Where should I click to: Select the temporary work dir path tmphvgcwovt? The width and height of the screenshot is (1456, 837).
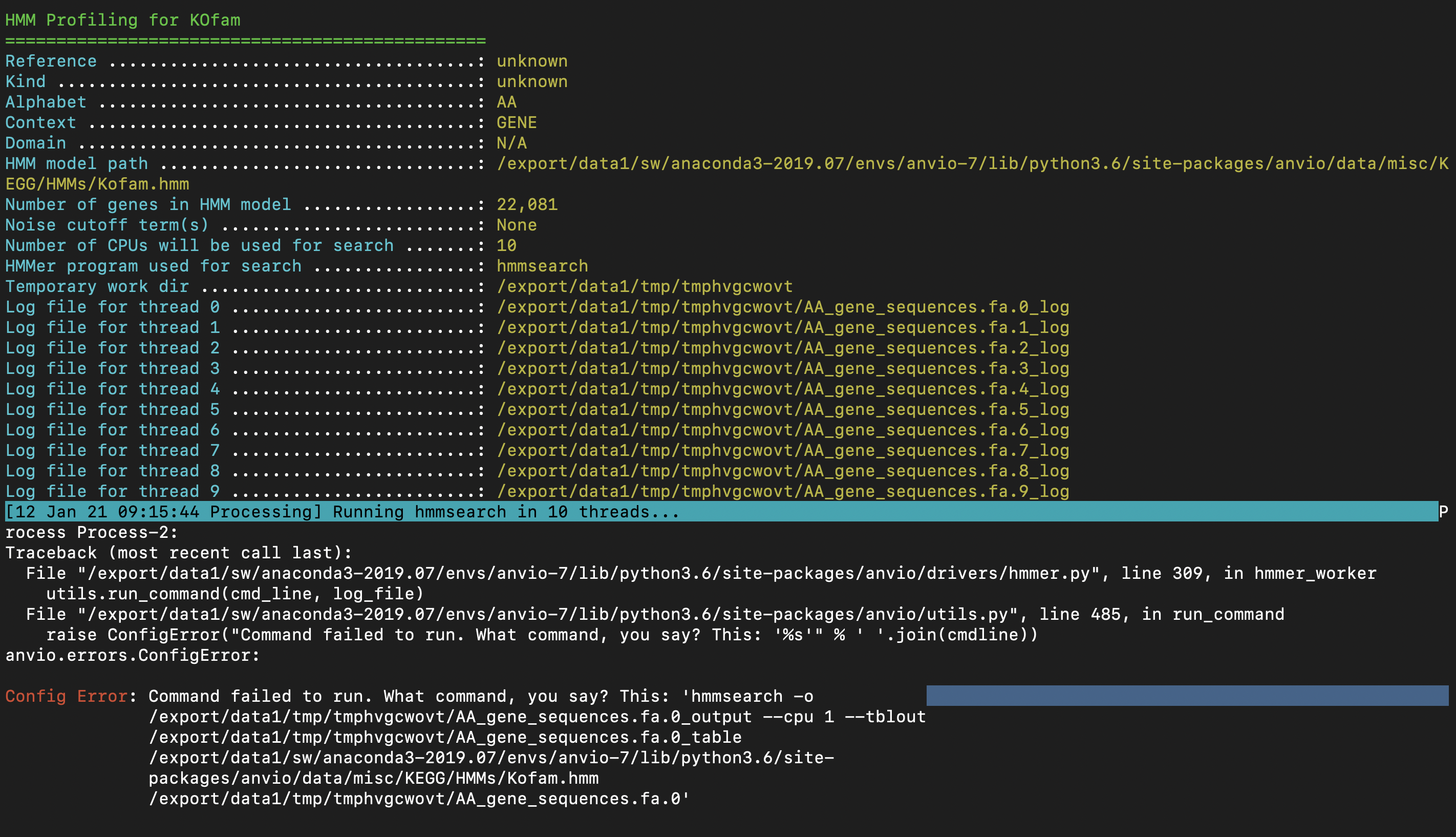(645, 286)
